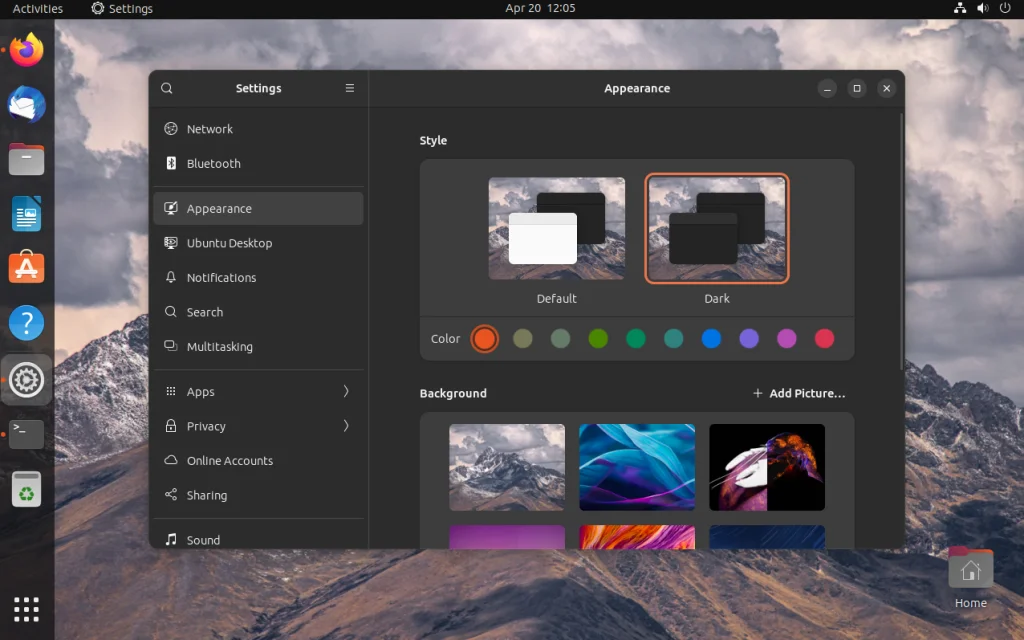Click the search icon in Settings header
This screenshot has width=1024, height=640.
coord(167,88)
